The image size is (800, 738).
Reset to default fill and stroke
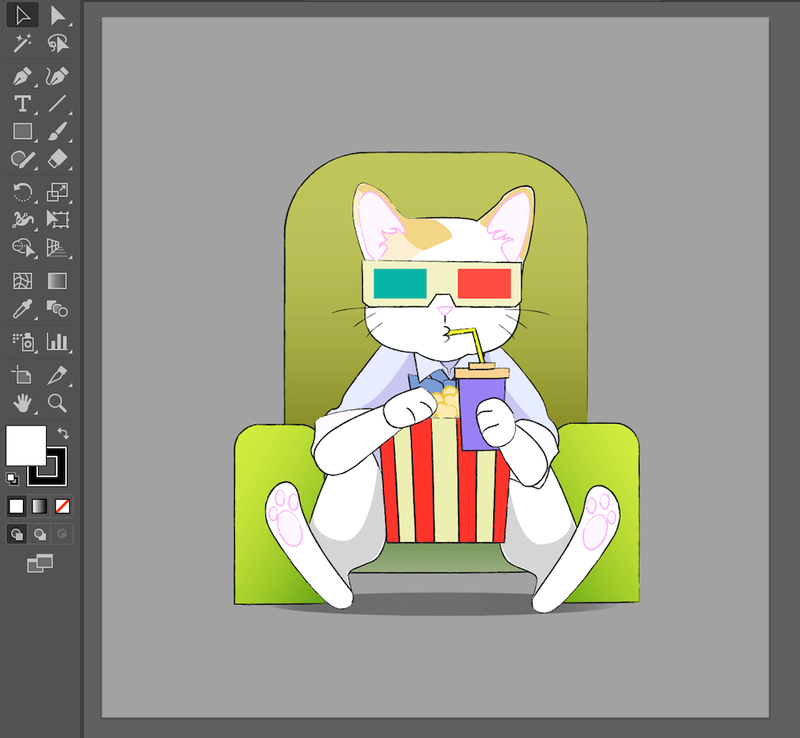pyautogui.click(x=12, y=478)
